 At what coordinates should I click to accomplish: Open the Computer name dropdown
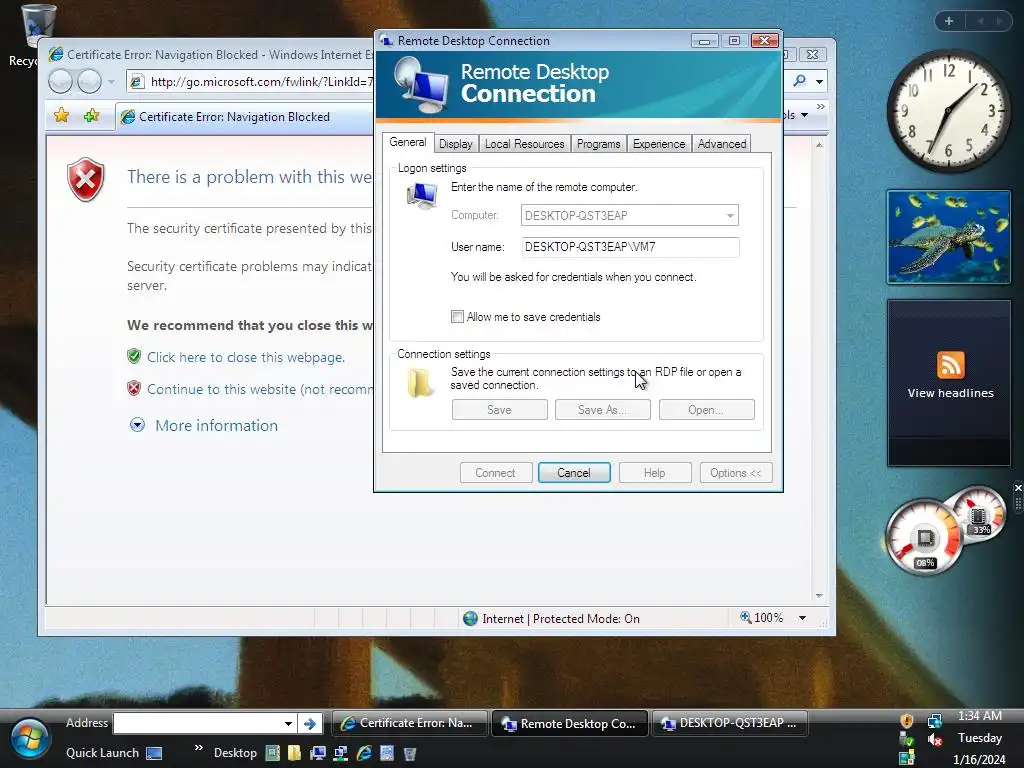coord(729,216)
